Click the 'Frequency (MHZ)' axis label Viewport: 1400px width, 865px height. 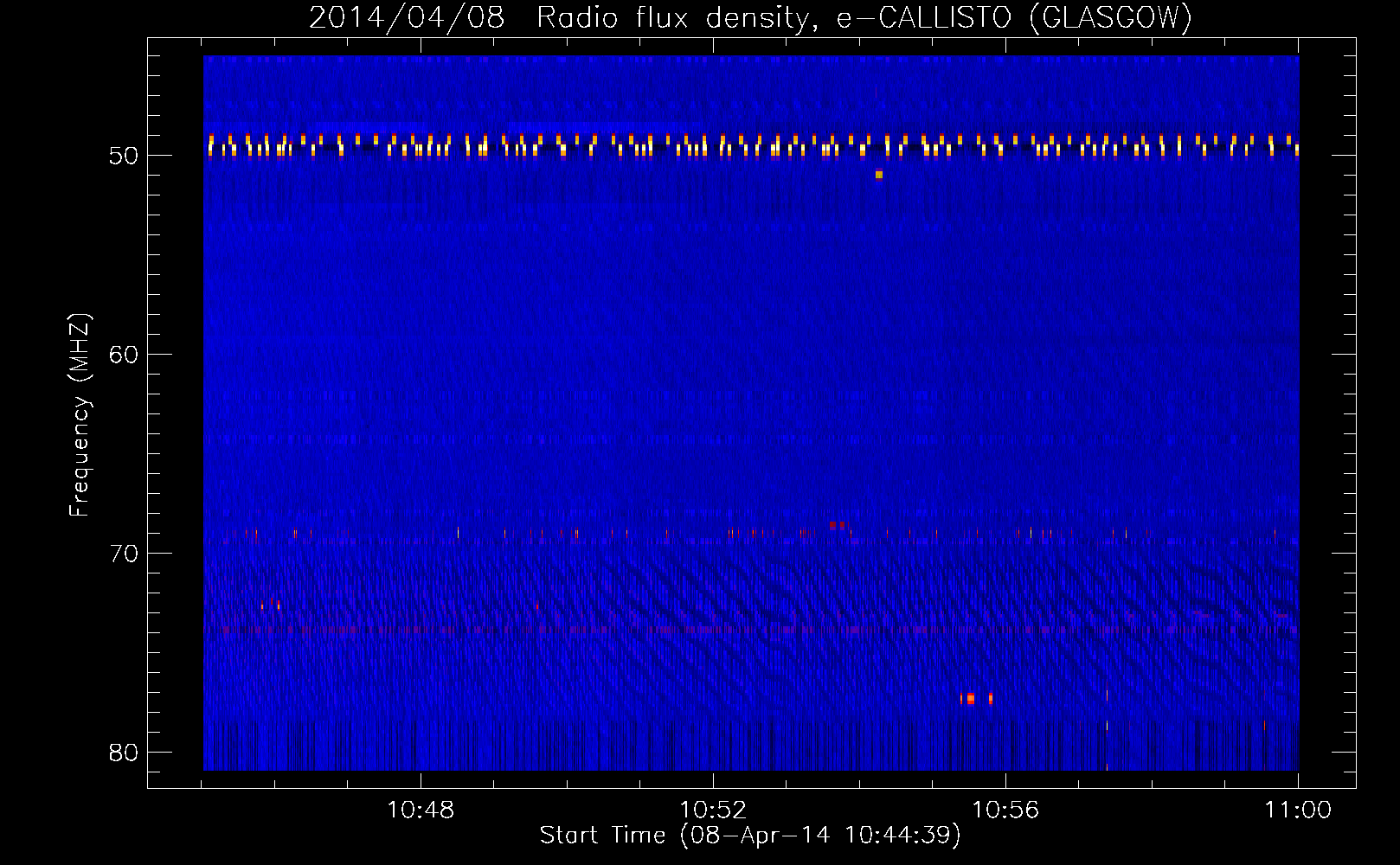80,415
